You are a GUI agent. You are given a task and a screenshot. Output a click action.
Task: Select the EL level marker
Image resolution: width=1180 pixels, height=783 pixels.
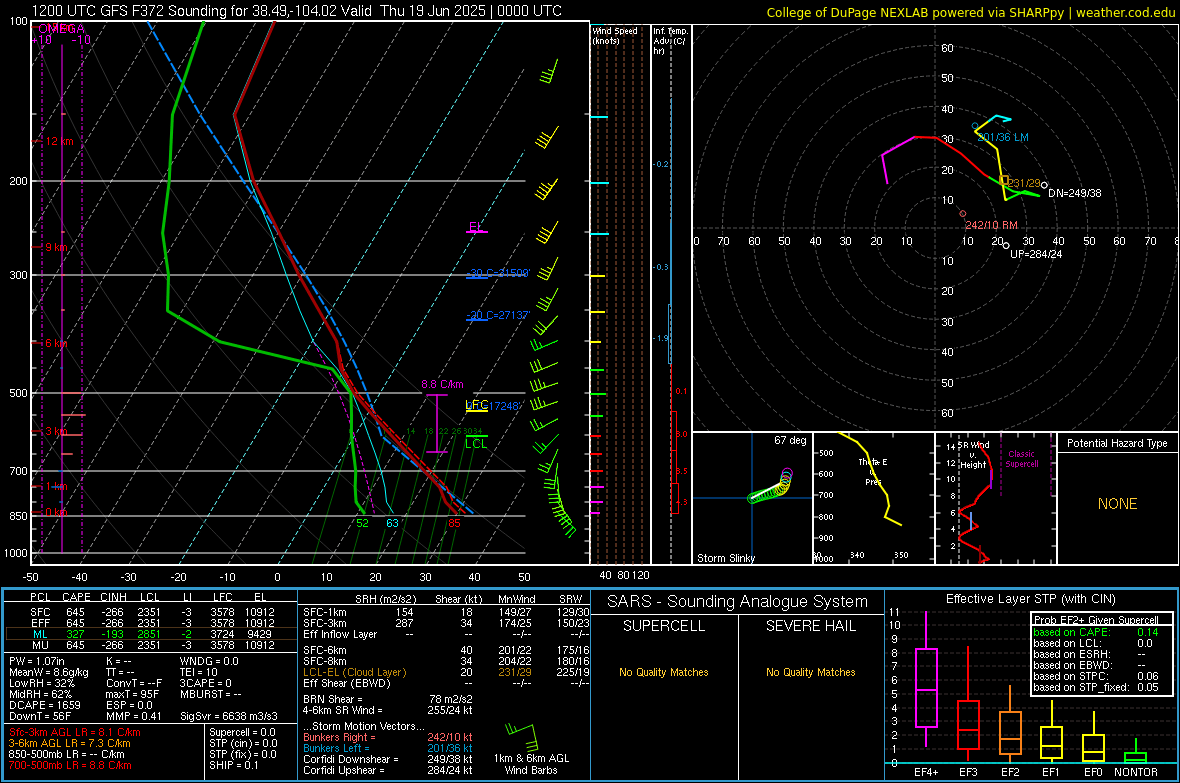(x=476, y=227)
